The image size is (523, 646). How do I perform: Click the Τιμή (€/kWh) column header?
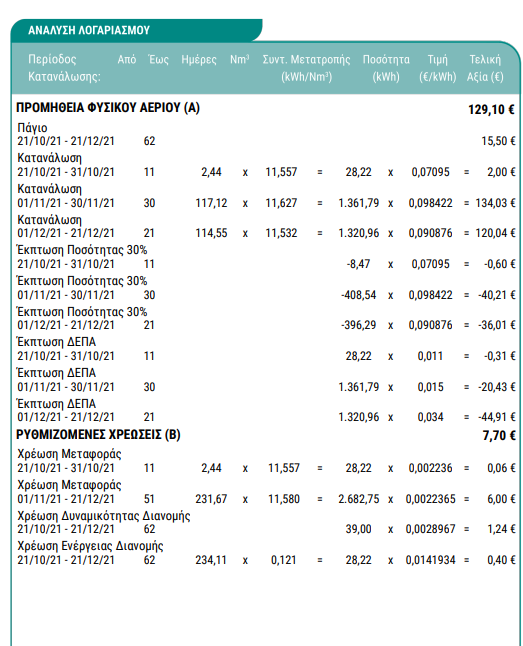pos(438,68)
